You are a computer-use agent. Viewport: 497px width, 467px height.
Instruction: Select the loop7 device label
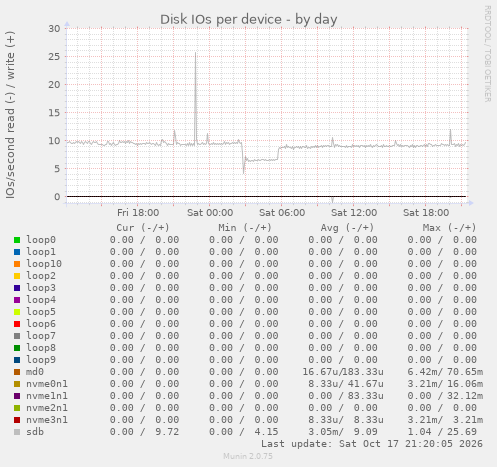tap(41, 336)
